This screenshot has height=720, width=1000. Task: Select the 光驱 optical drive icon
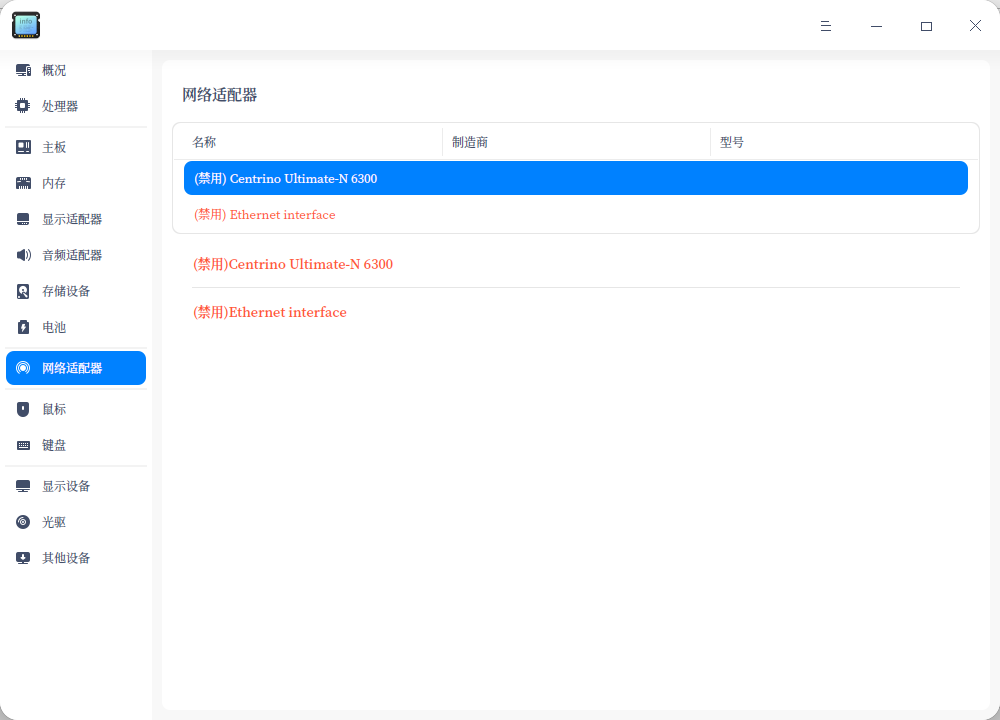(23, 522)
